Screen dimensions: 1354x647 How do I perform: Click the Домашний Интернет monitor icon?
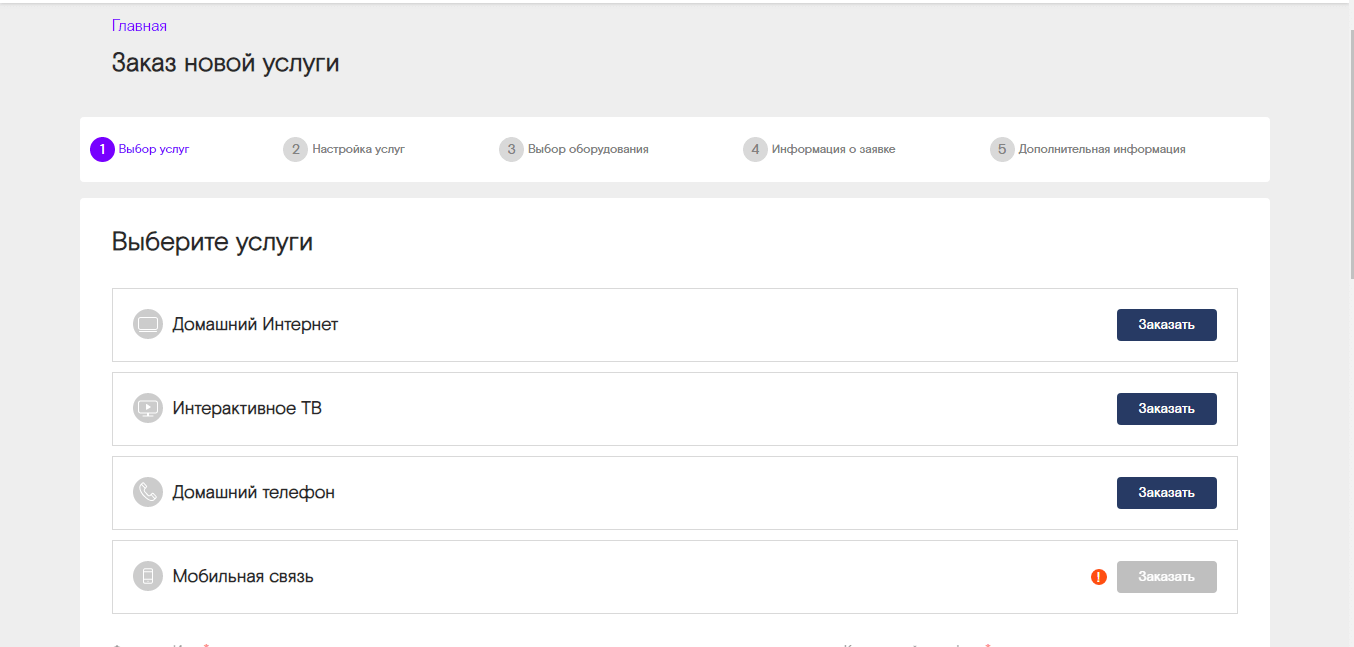(x=148, y=325)
